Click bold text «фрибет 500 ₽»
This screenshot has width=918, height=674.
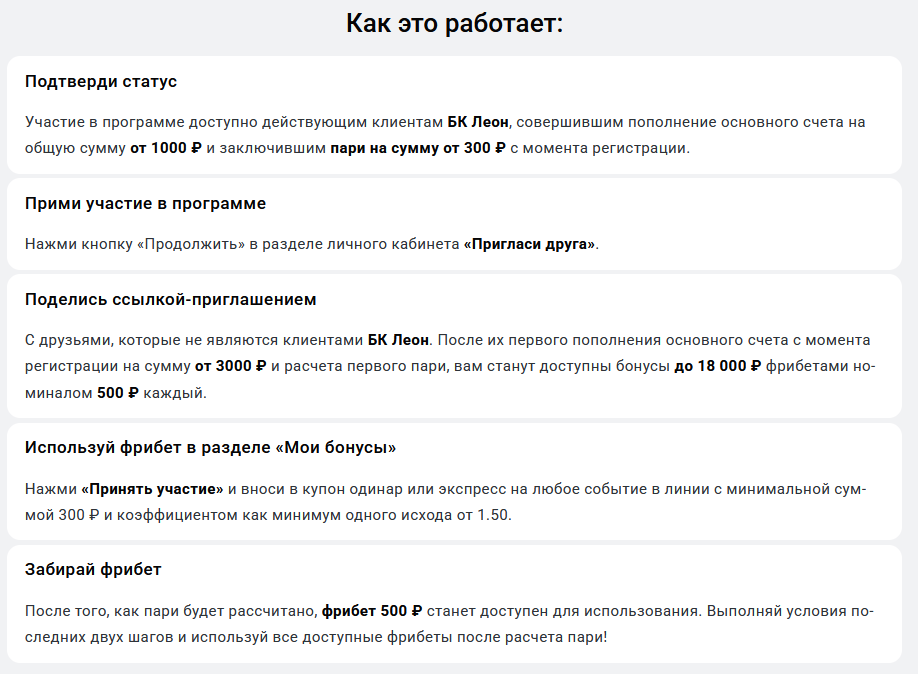[372, 611]
